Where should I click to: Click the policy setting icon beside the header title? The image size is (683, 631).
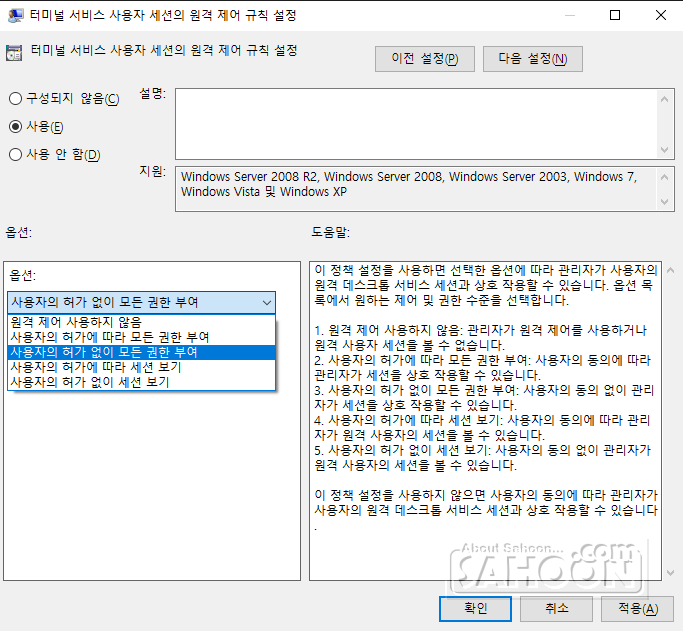click(15, 53)
